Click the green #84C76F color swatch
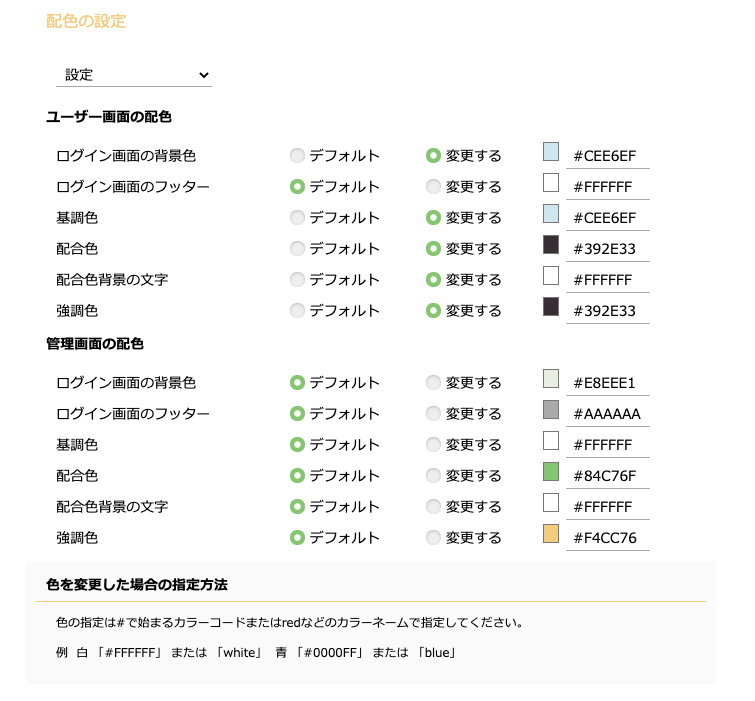 click(x=551, y=471)
